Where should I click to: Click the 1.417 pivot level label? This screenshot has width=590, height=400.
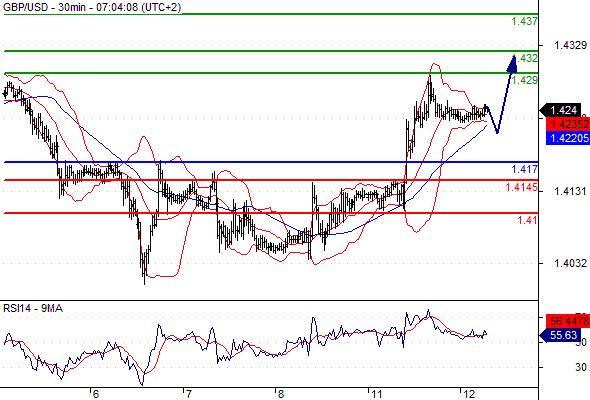pos(525,169)
